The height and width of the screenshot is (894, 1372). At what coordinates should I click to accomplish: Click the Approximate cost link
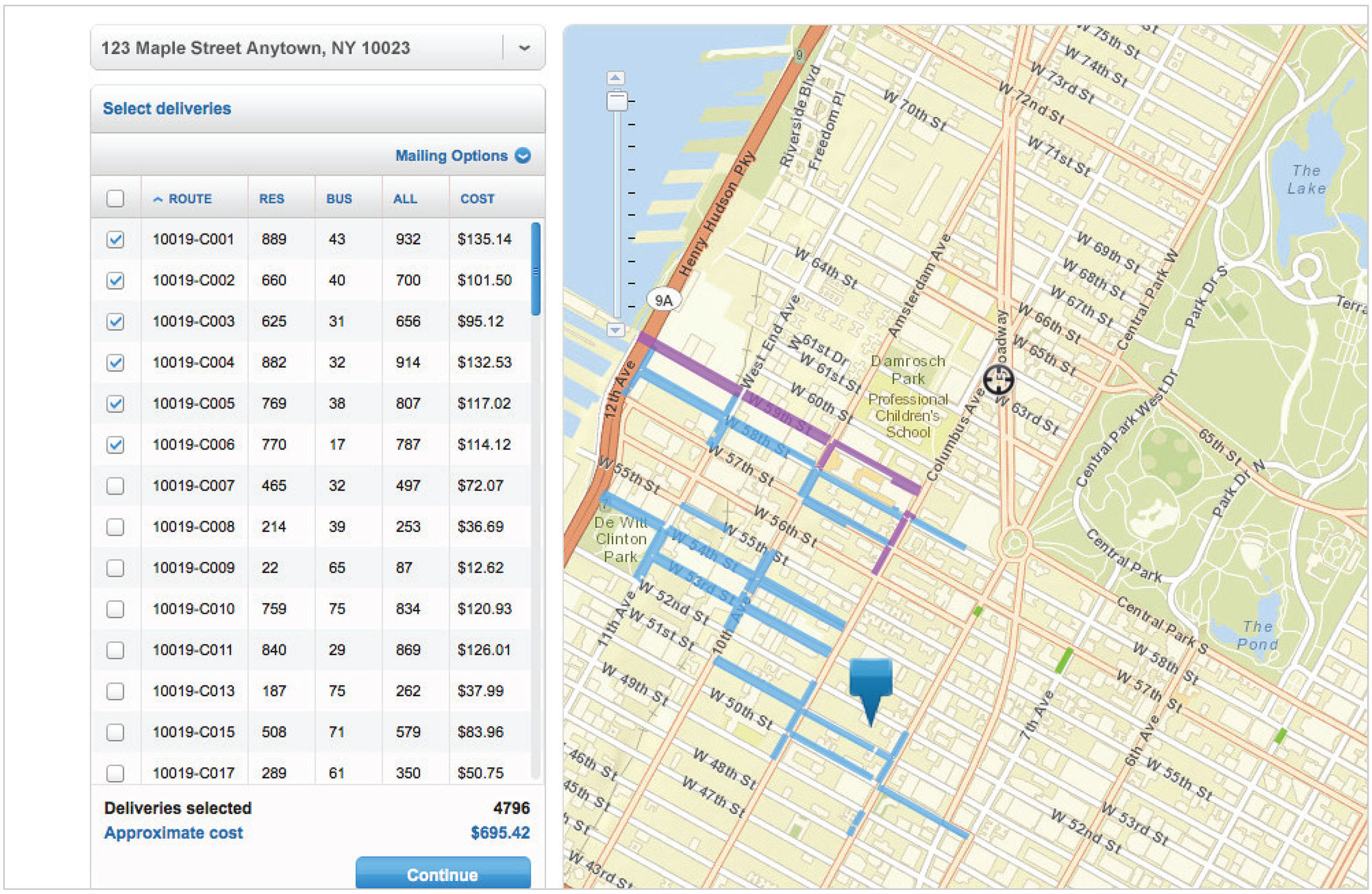click(173, 833)
